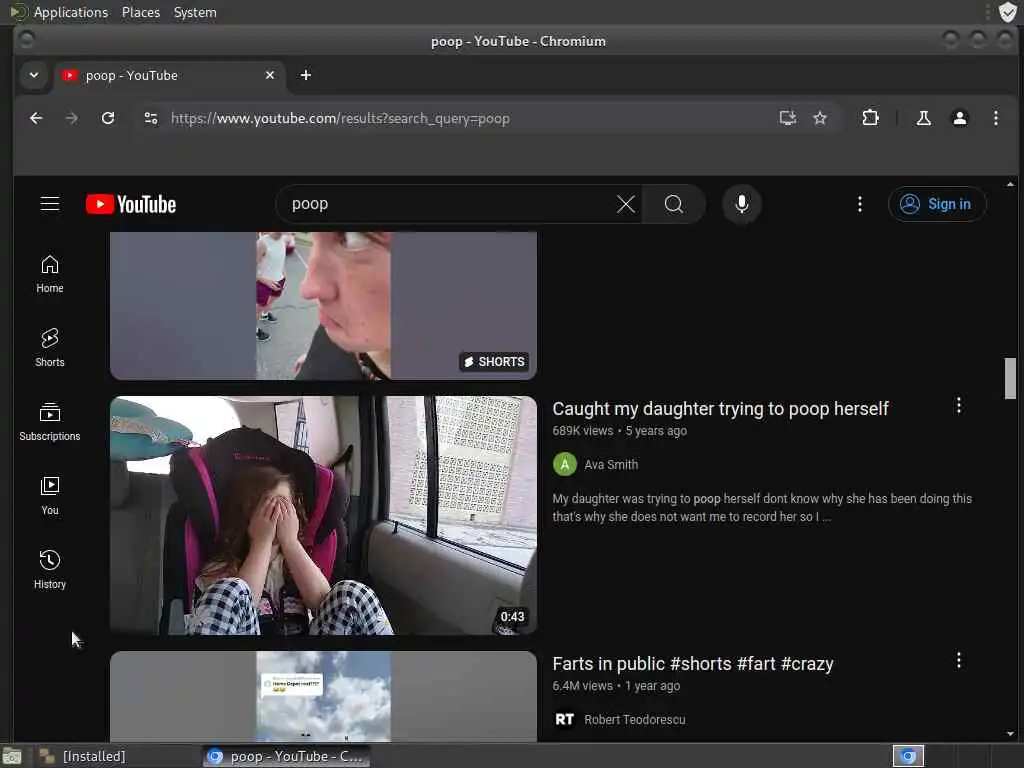1024x768 pixels.
Task: View site information icon in address bar
Action: (x=151, y=118)
